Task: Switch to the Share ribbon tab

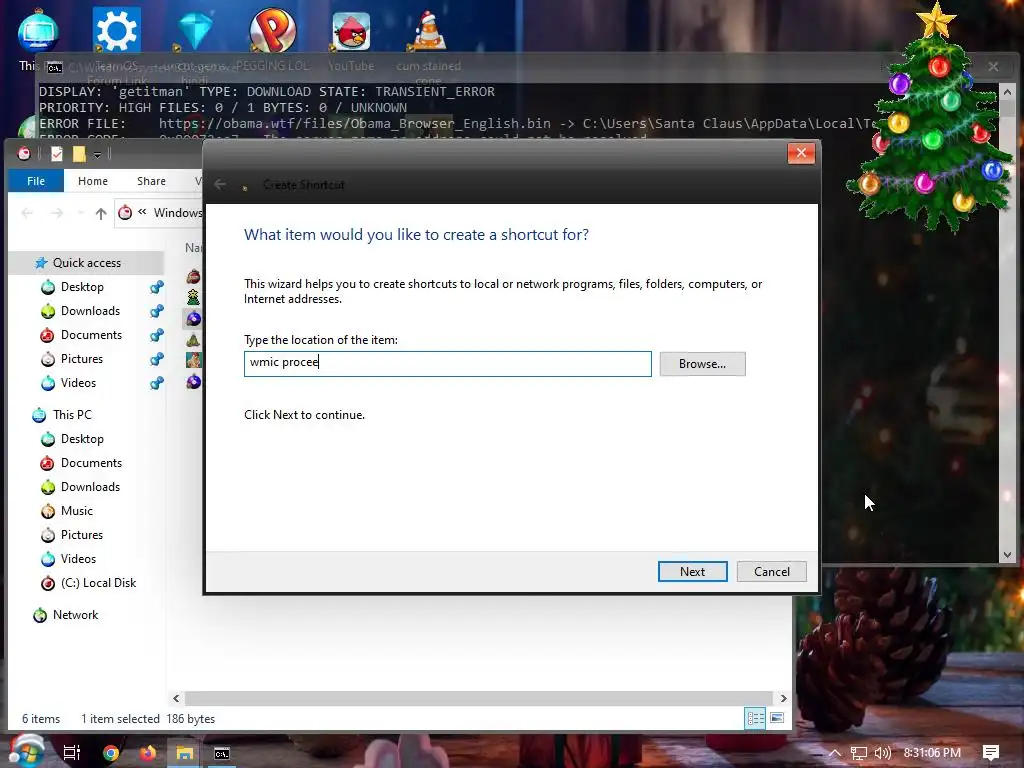Action: coord(151,181)
